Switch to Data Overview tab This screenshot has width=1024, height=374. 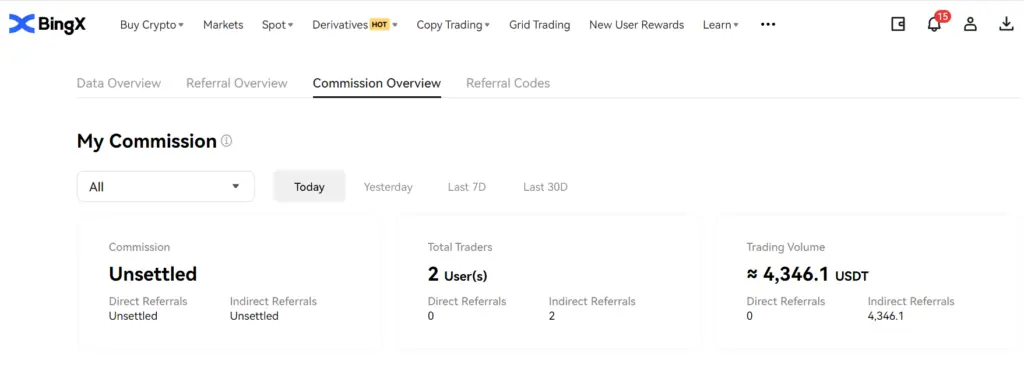[x=119, y=84]
